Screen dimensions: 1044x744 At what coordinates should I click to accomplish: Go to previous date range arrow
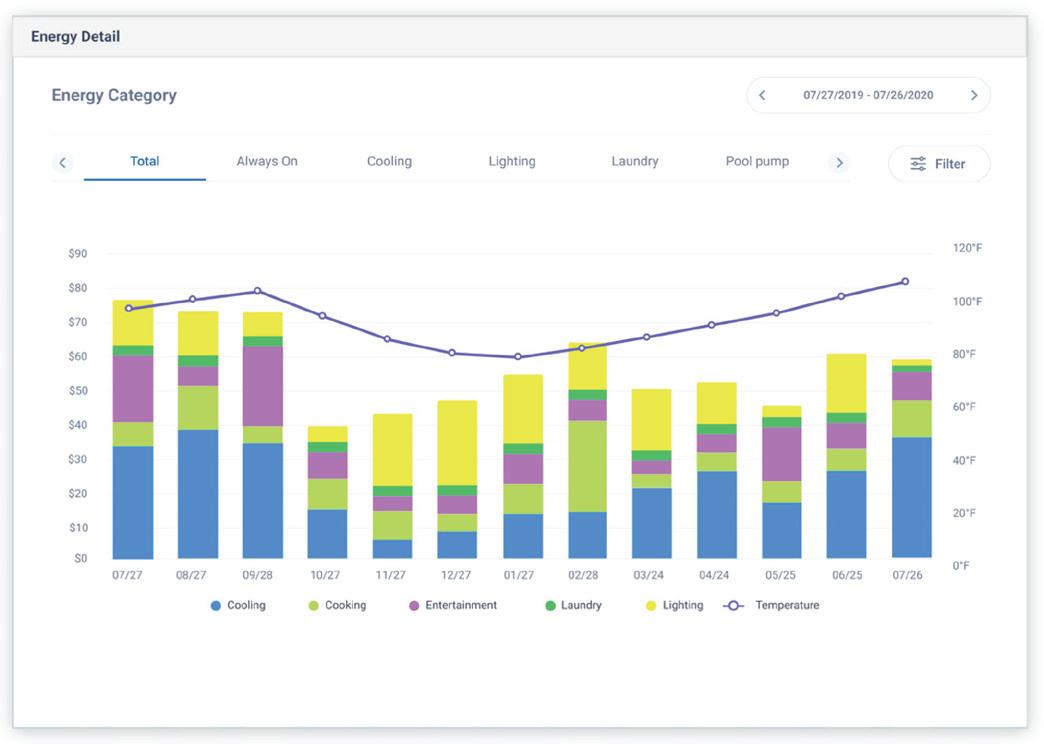[x=762, y=95]
